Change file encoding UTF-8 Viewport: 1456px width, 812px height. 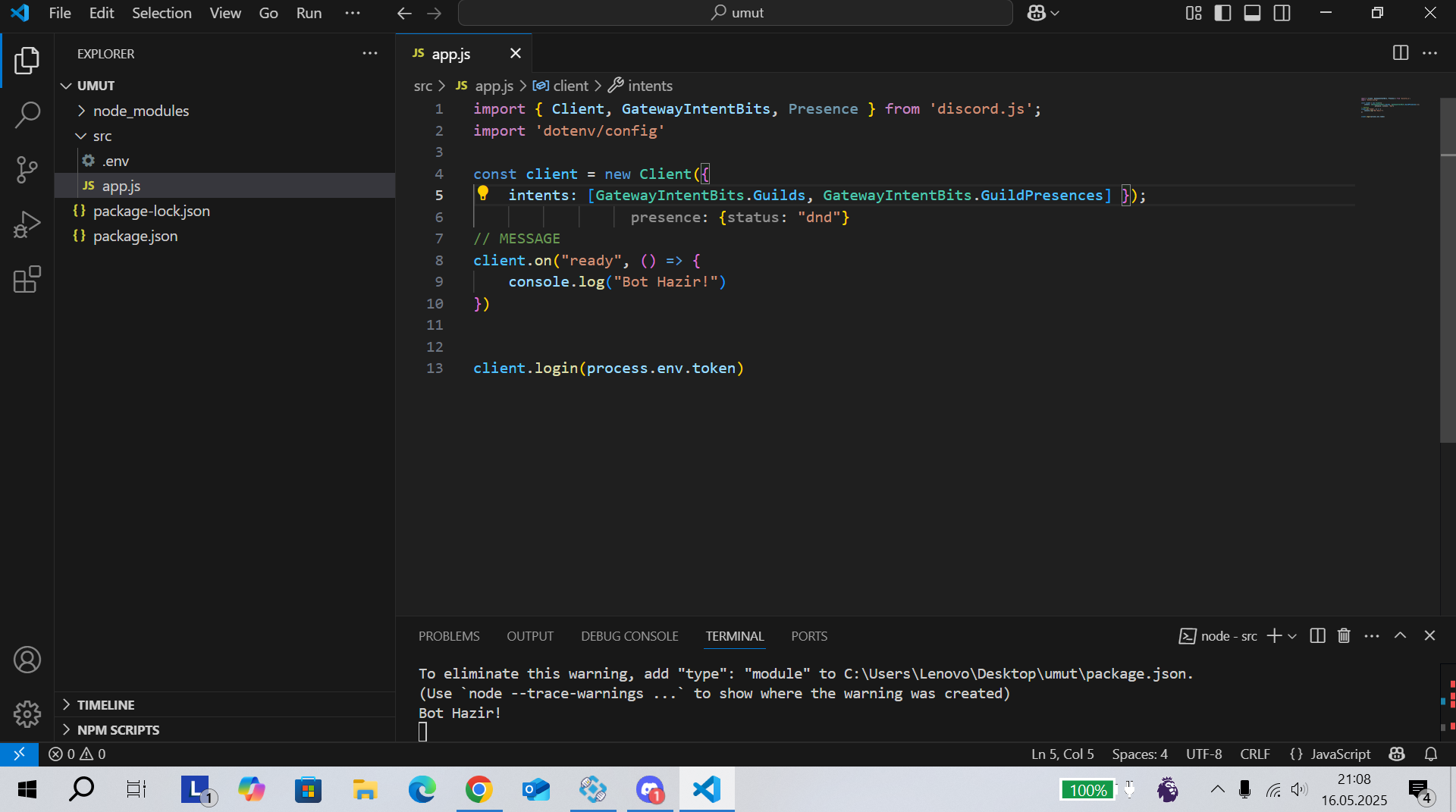(1204, 754)
